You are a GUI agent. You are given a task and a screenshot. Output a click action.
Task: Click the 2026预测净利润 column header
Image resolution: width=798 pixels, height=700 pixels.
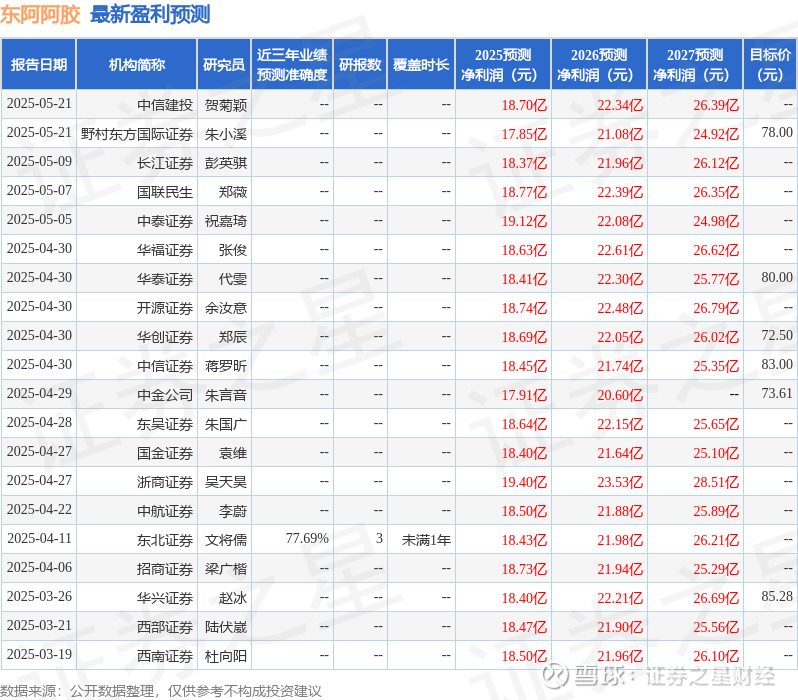point(599,65)
